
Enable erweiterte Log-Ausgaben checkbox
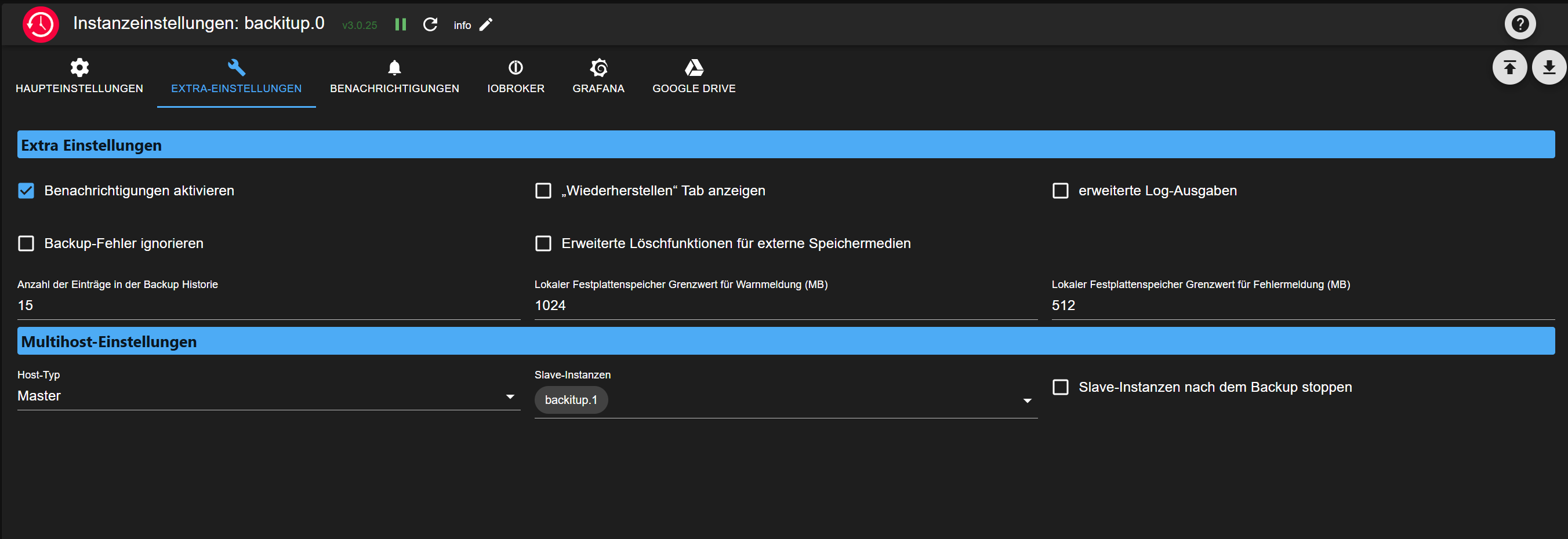1060,191
